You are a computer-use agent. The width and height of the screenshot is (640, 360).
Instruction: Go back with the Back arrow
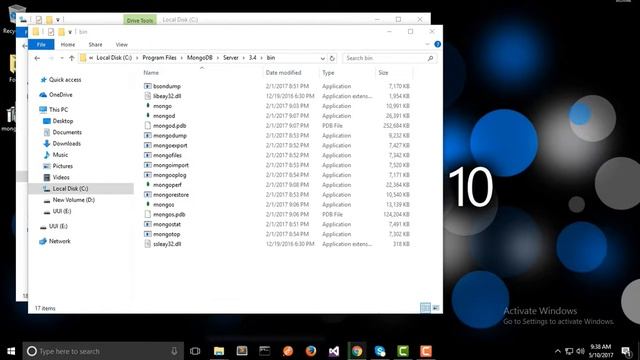coord(37,58)
